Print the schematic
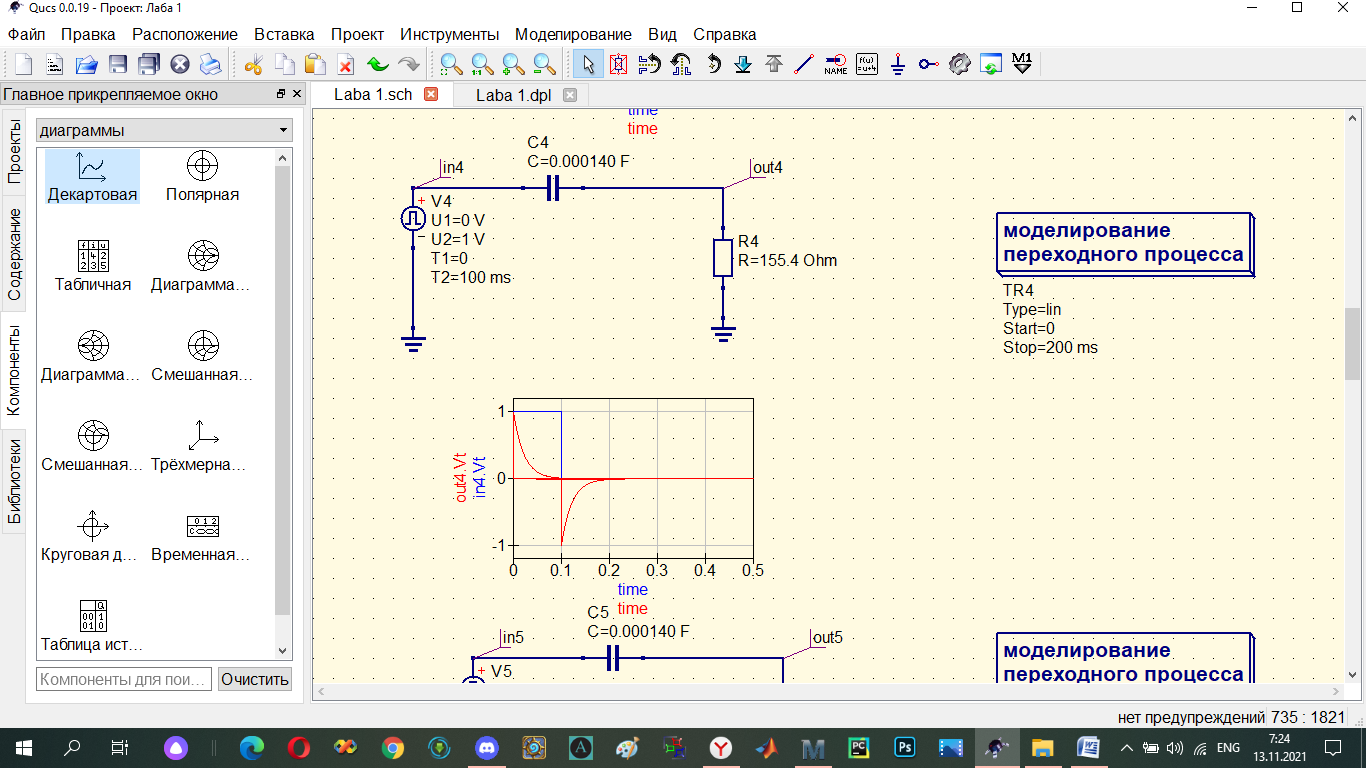The image size is (1366, 768). tap(210, 65)
